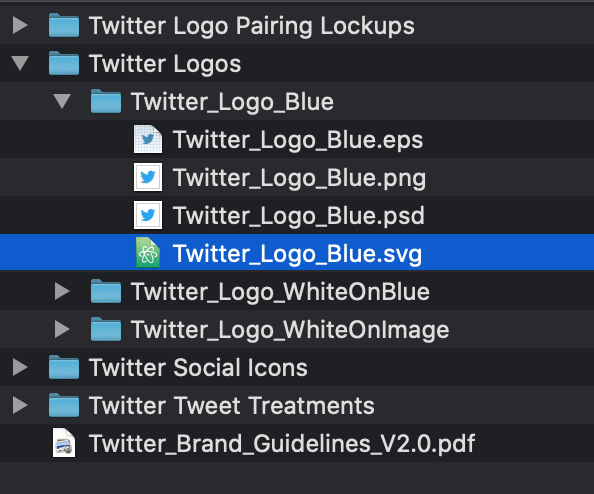Click the Twitter_Logo_Blue folder icon

[x=106, y=101]
